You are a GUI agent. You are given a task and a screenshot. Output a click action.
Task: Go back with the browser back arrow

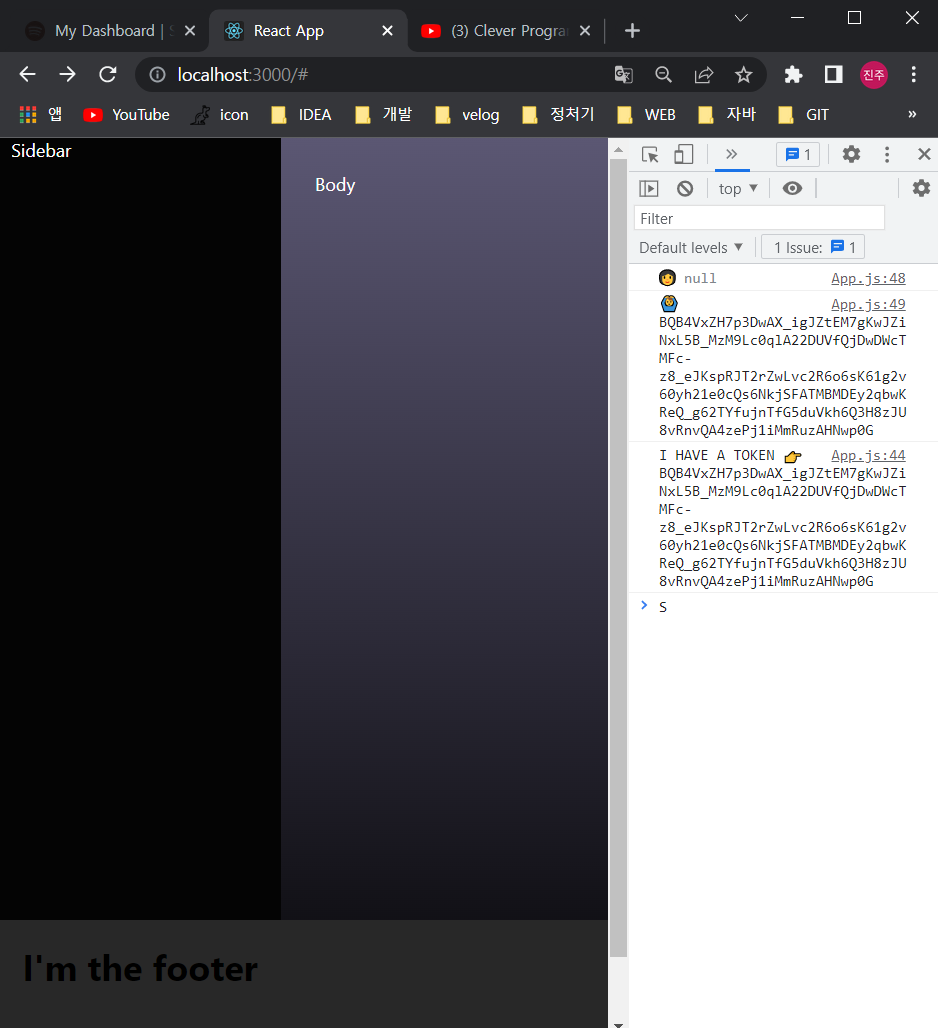coord(28,74)
